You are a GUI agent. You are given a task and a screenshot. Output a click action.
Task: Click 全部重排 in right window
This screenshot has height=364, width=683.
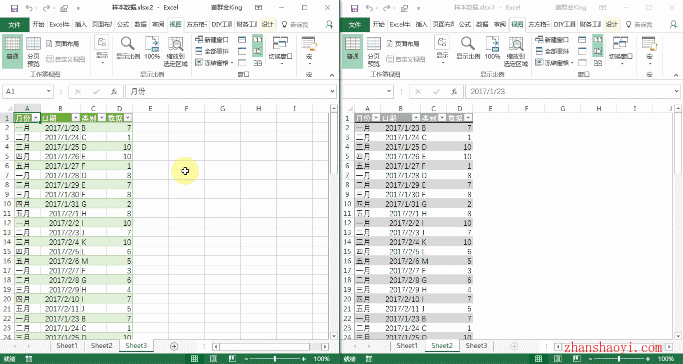[552, 51]
